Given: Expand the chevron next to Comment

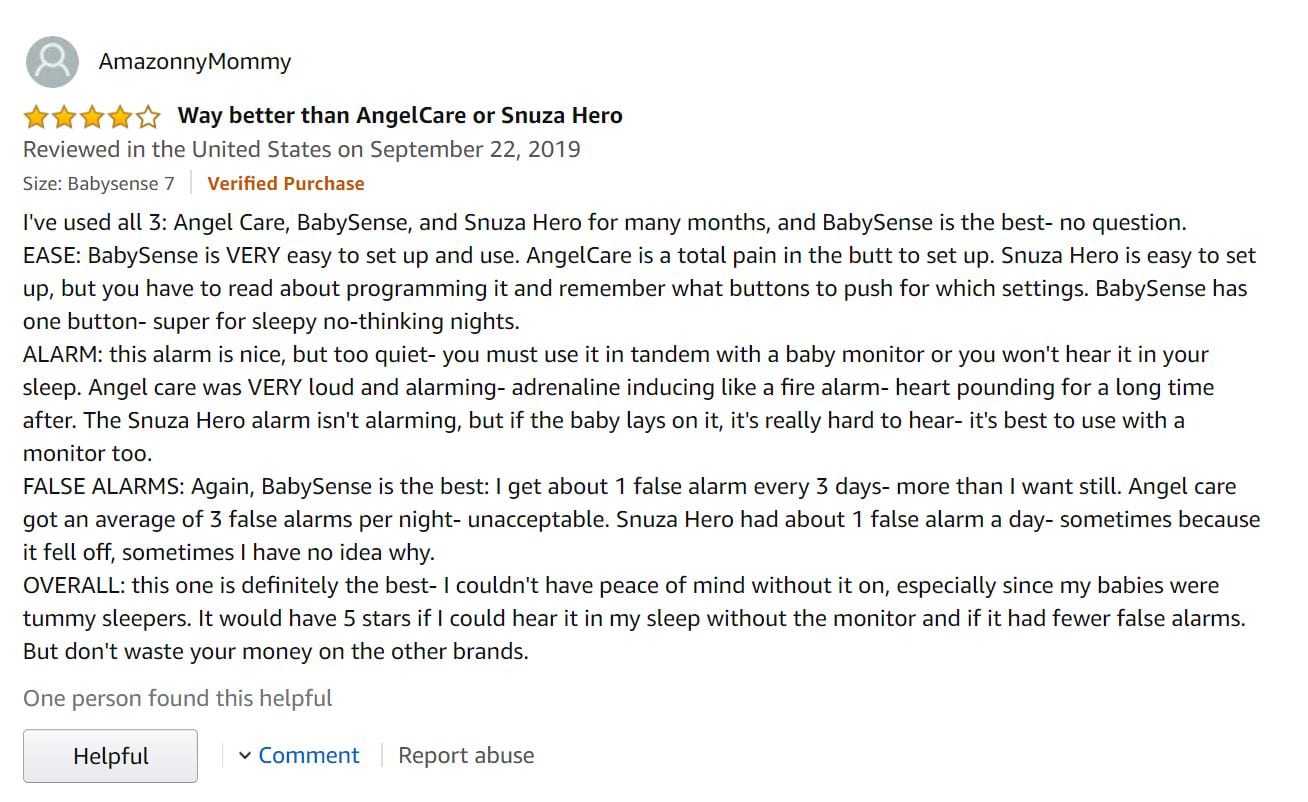Looking at the screenshot, I should click(245, 755).
